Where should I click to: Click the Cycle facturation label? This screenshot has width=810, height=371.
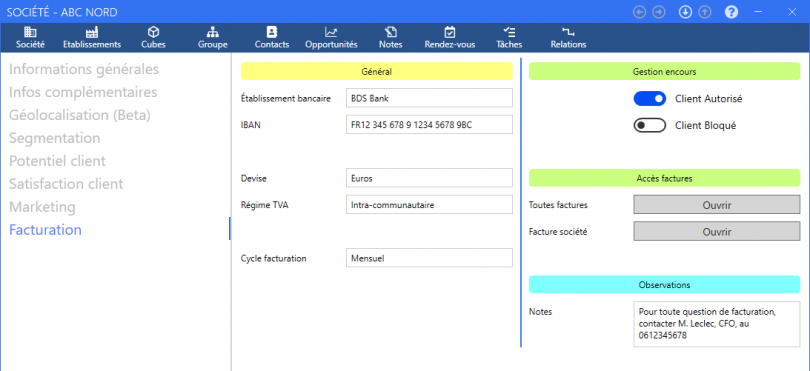point(274,258)
